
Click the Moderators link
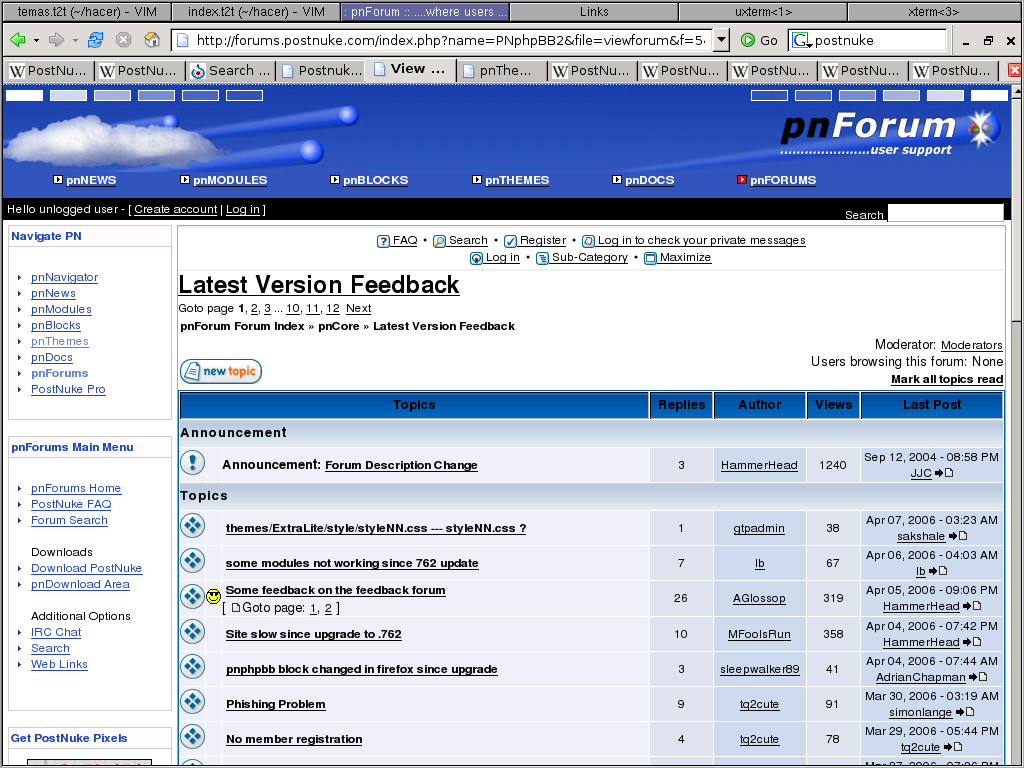click(972, 345)
